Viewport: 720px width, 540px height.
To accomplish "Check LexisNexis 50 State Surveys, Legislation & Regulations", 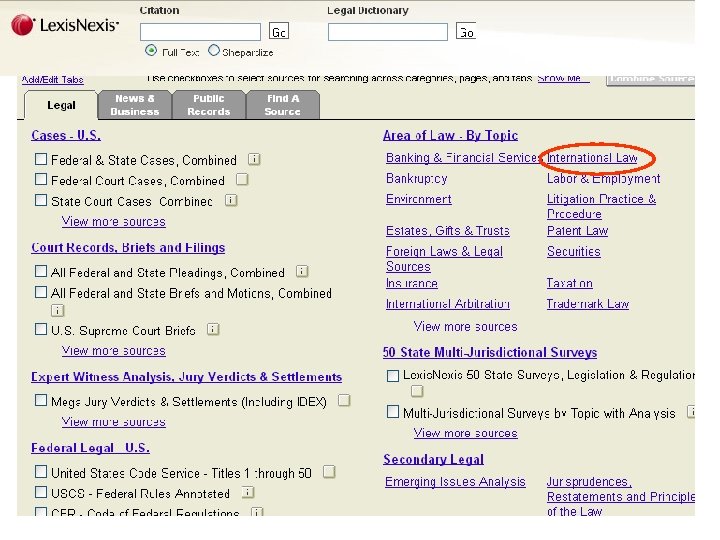I will [393, 376].
